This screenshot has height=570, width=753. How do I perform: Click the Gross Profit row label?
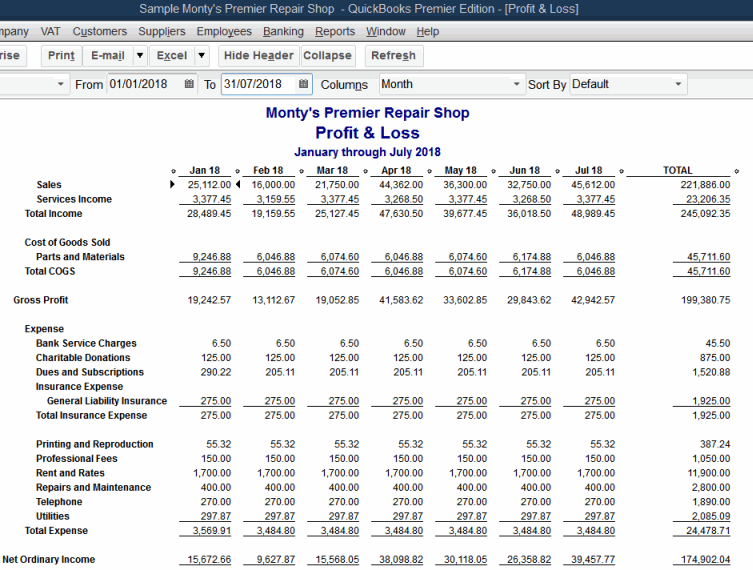[x=41, y=300]
